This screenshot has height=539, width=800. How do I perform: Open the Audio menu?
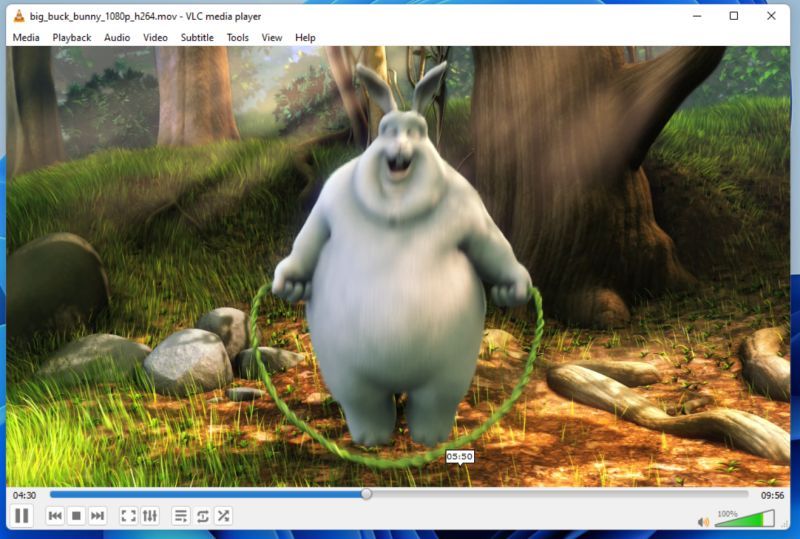point(117,37)
